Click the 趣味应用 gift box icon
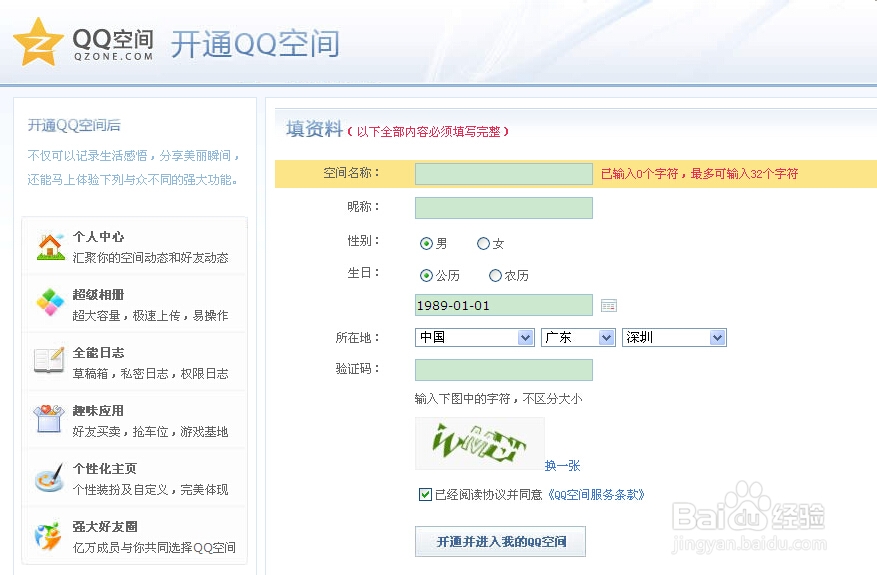 [50, 418]
